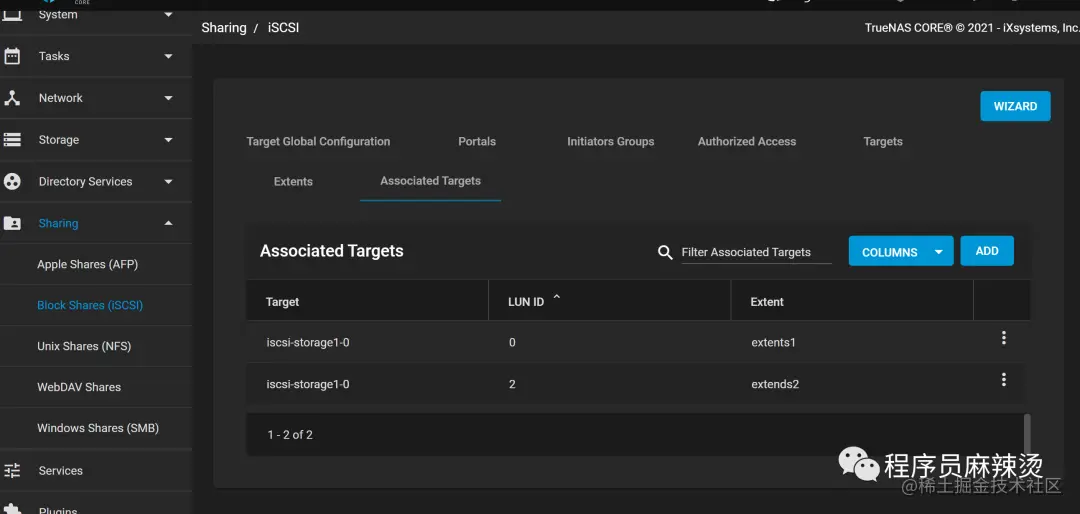Screen dimensions: 1080x514
Task: Click the Directory Services circle icon
Action: (x=12, y=181)
